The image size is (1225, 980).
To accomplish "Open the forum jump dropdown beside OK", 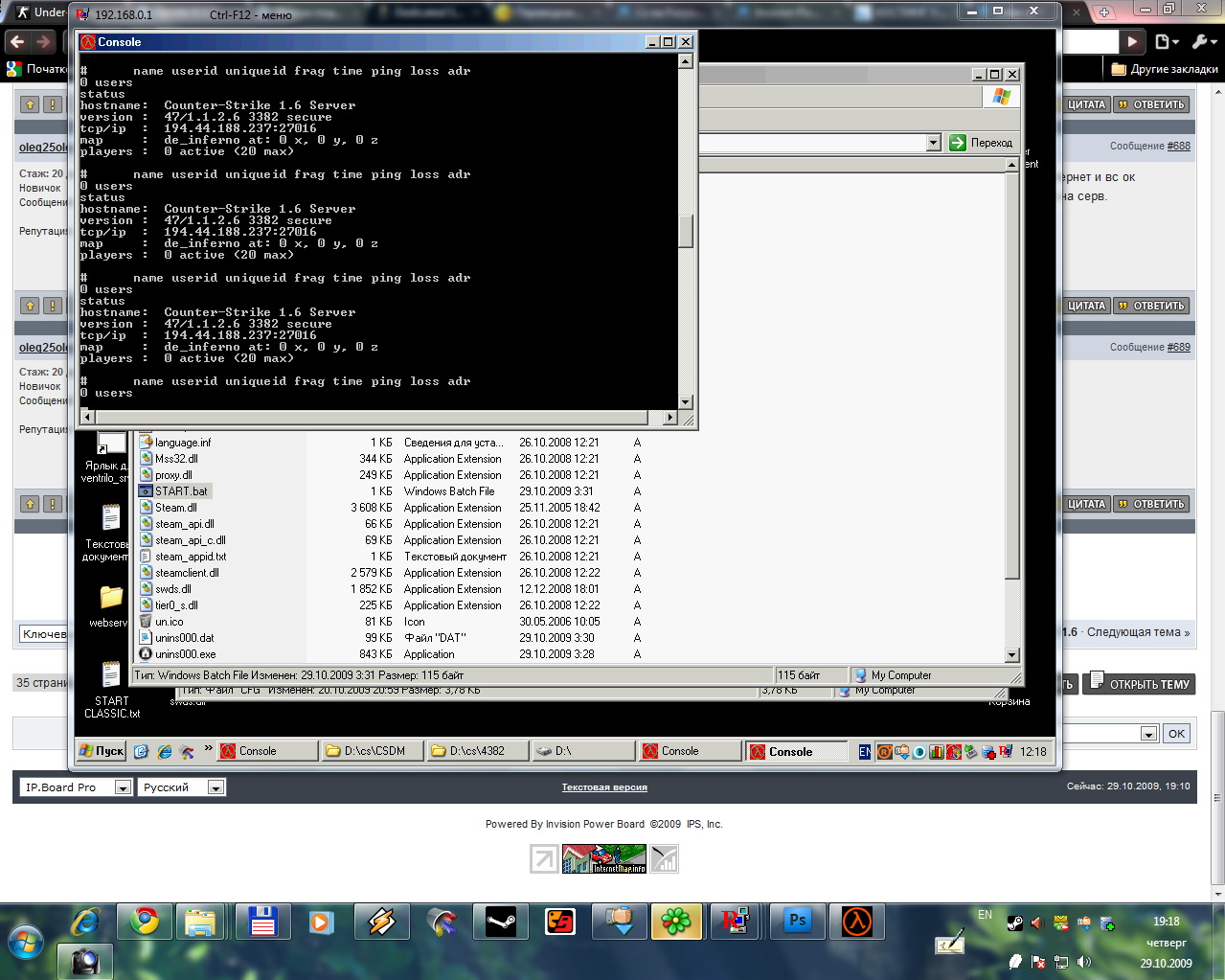I will click(x=1149, y=734).
